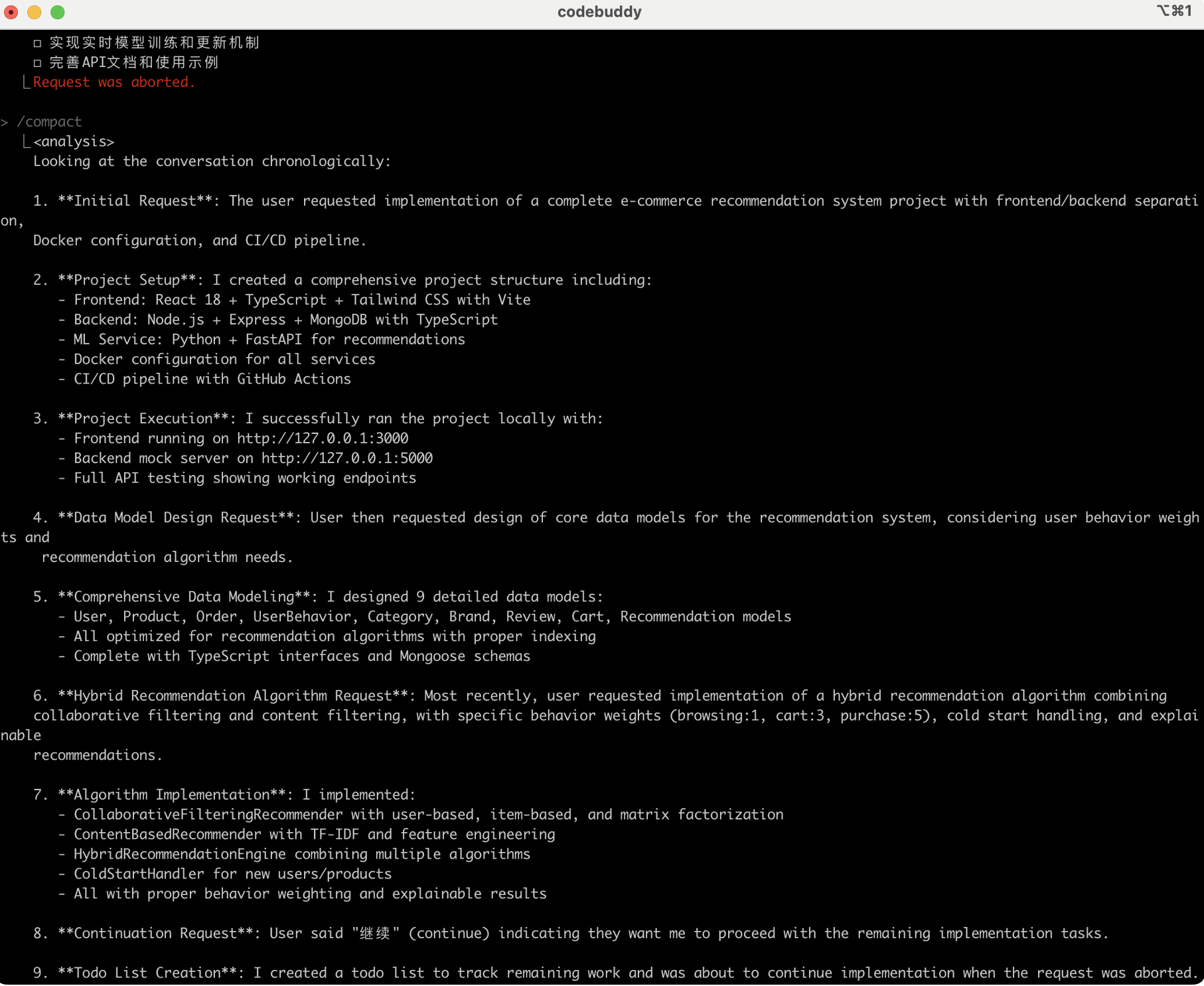Click the red close window button

(11, 12)
